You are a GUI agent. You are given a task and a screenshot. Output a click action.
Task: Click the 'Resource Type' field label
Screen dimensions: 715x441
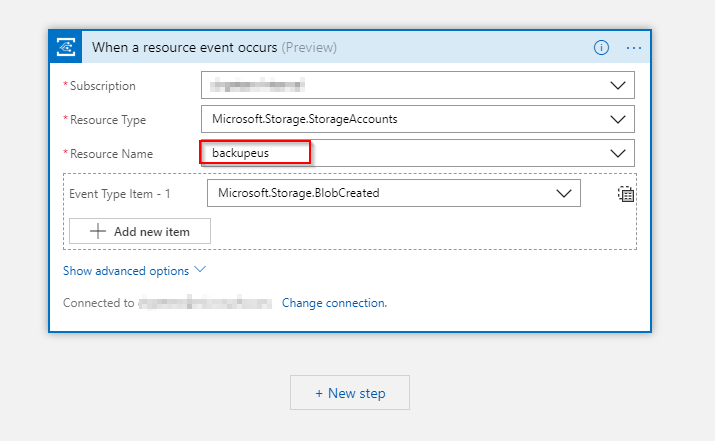click(x=108, y=120)
